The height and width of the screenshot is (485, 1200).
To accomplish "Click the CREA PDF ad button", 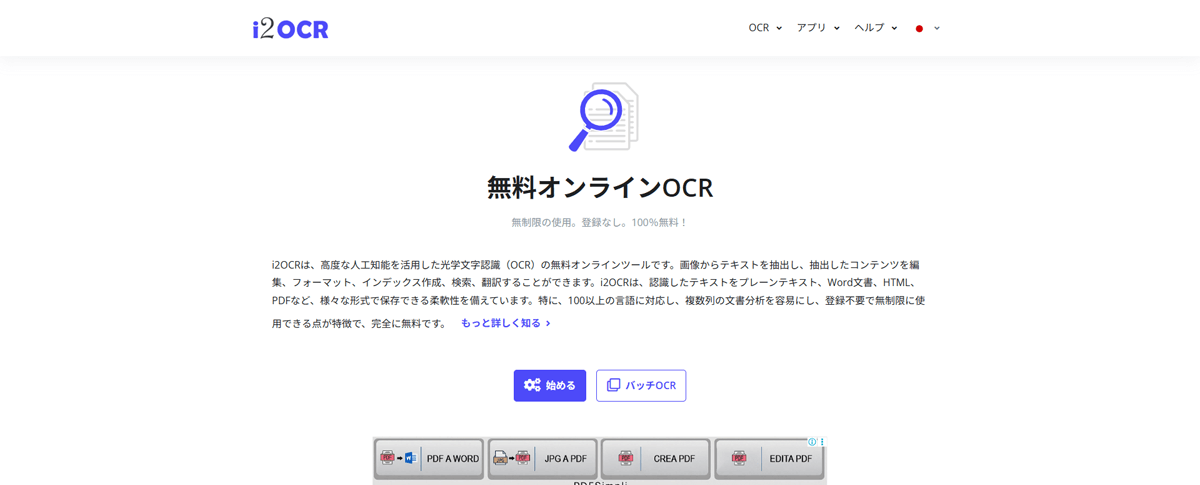I will tap(656, 459).
